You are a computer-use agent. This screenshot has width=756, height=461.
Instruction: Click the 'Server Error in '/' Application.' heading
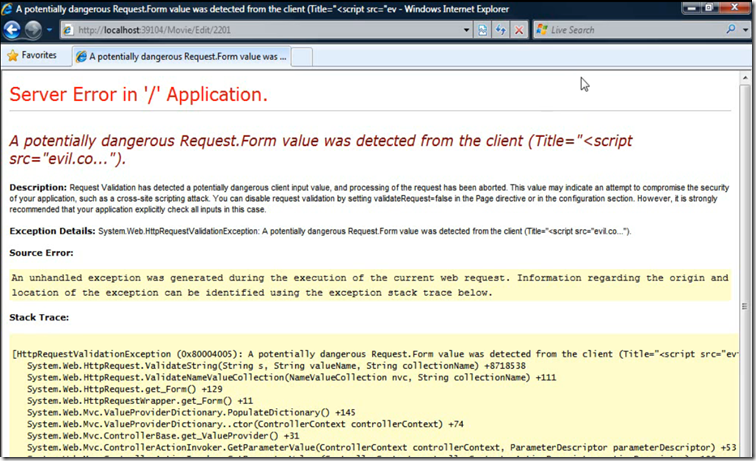[138, 95]
